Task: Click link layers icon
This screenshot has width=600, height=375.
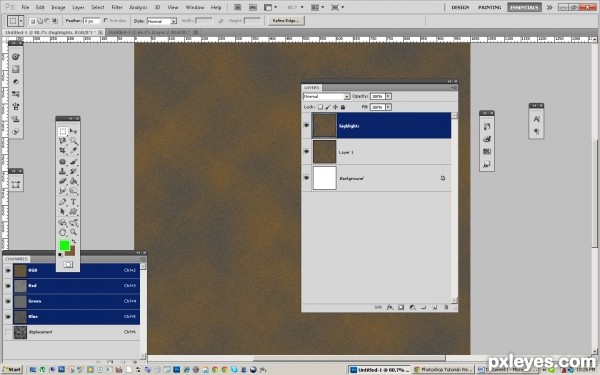Action: [x=378, y=307]
